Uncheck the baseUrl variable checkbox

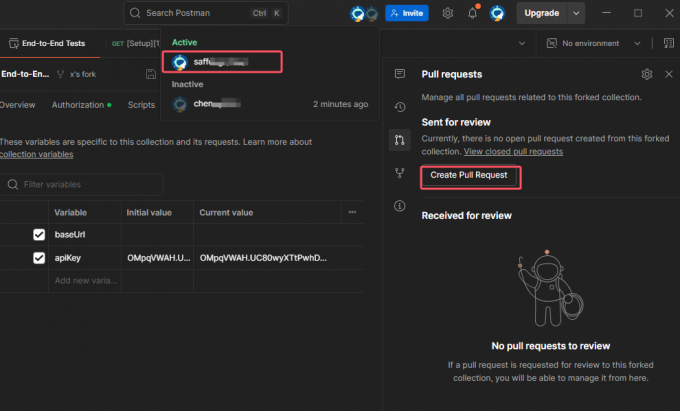point(39,235)
